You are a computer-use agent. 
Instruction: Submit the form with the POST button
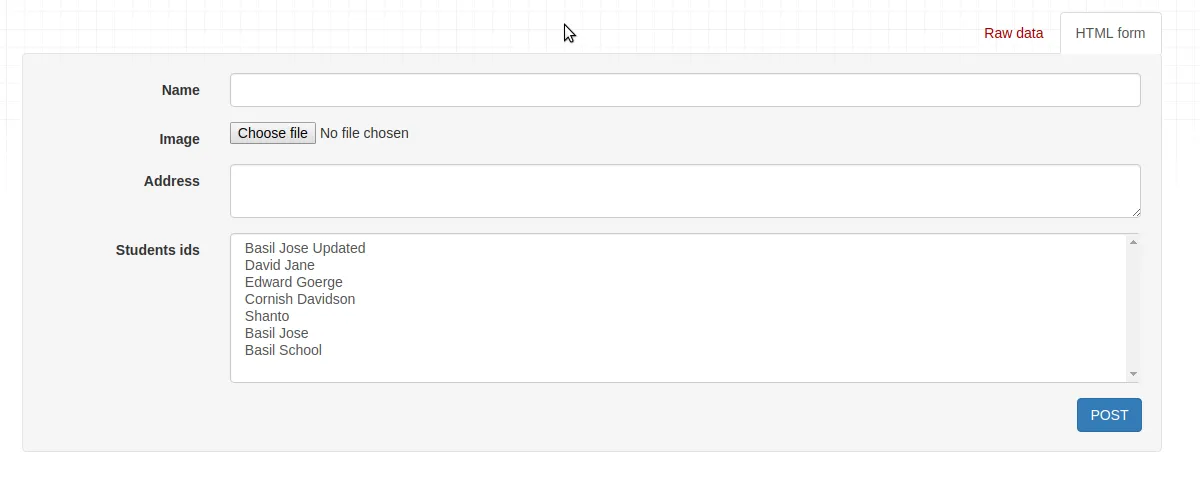(x=1109, y=415)
